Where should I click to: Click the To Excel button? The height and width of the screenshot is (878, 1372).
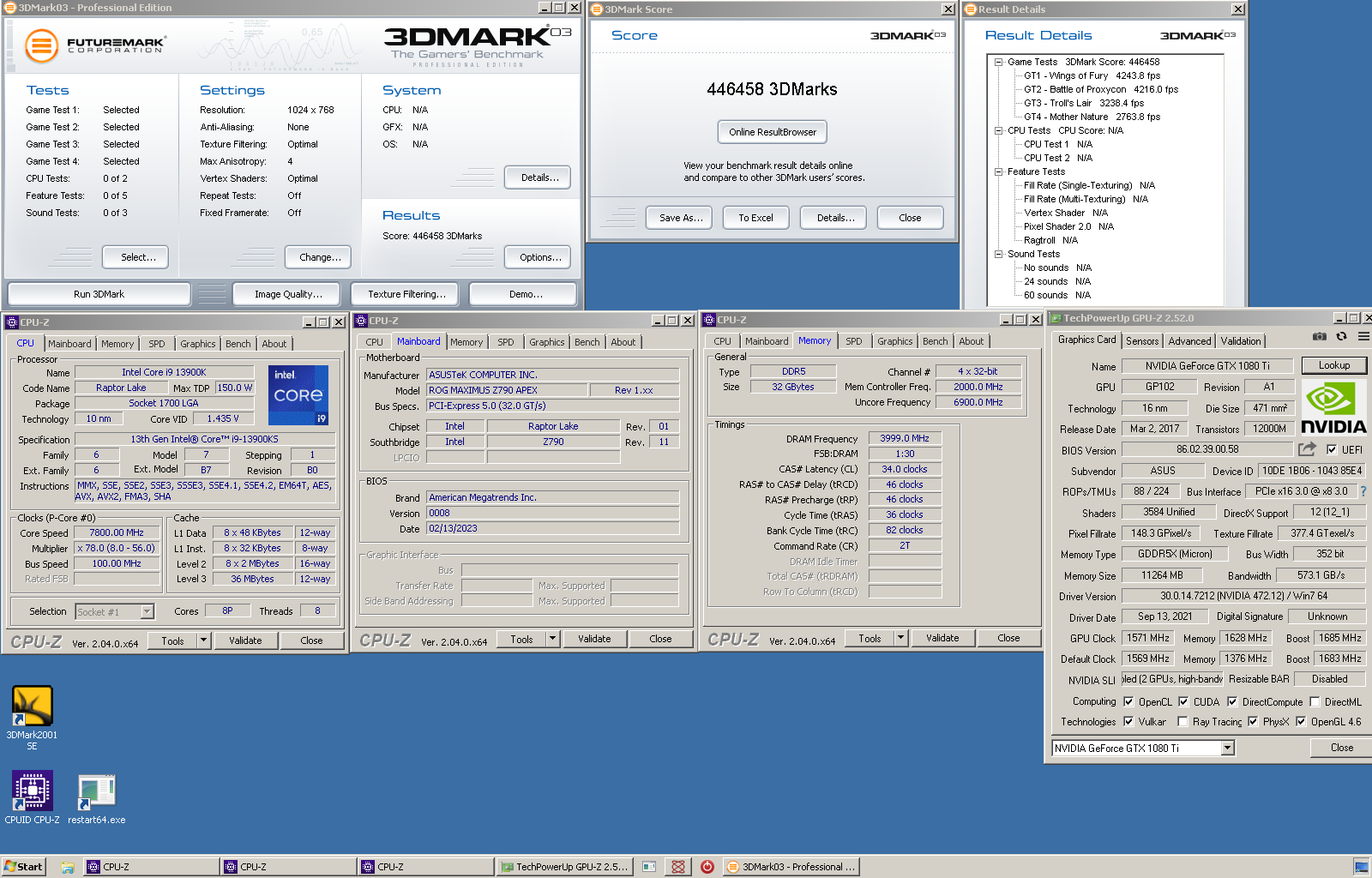pyautogui.click(x=755, y=218)
